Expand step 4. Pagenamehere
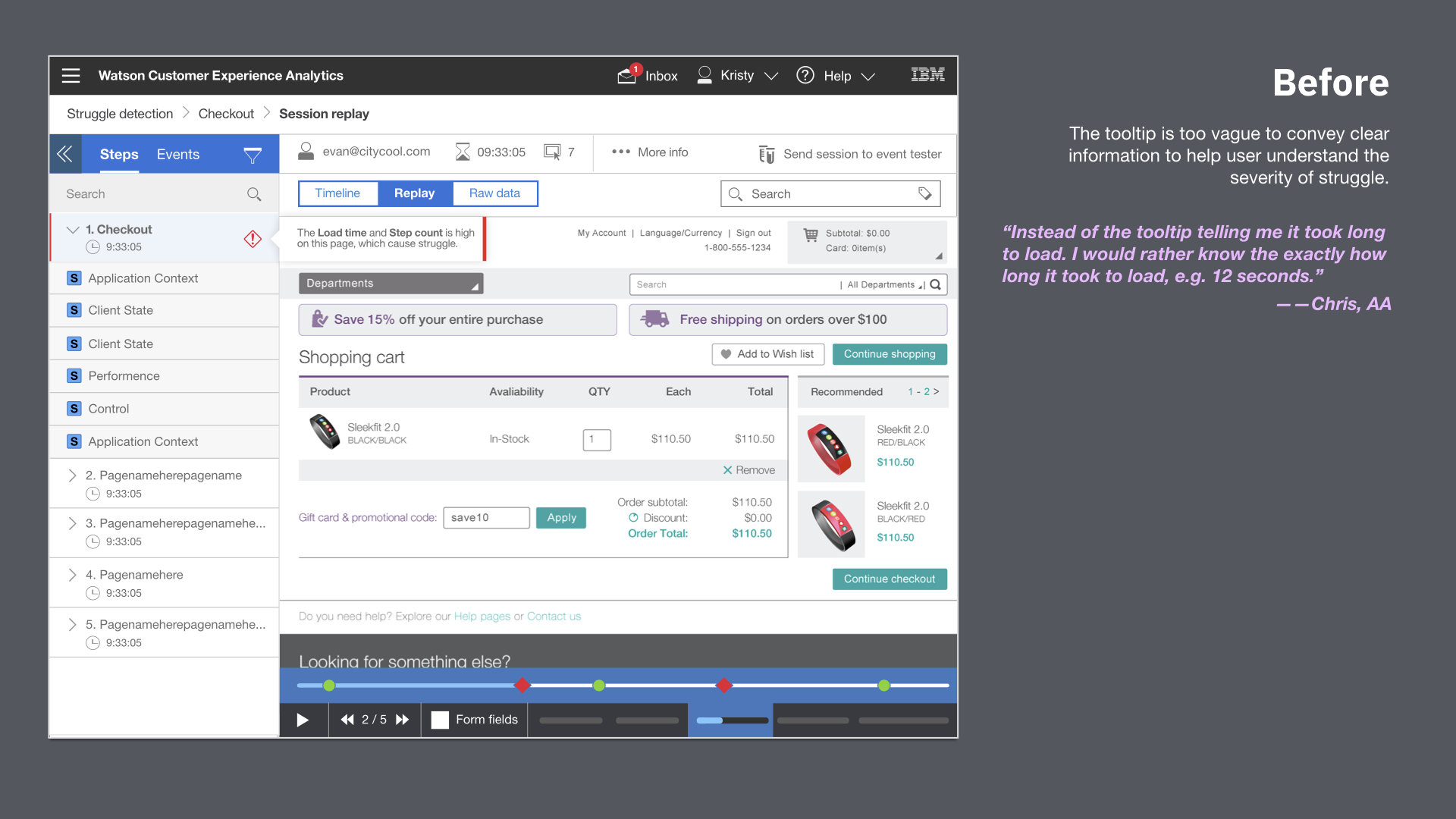 click(72, 575)
